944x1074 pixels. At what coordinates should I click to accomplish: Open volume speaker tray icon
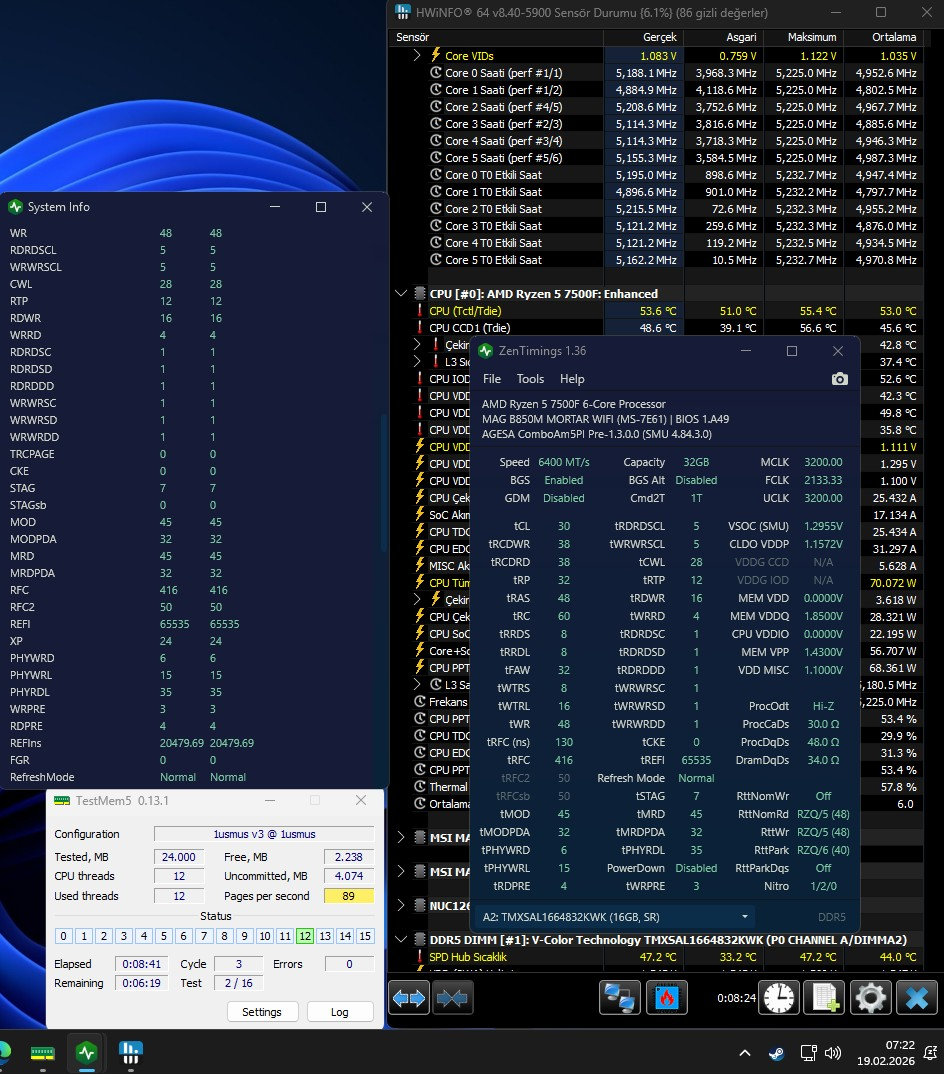833,1053
